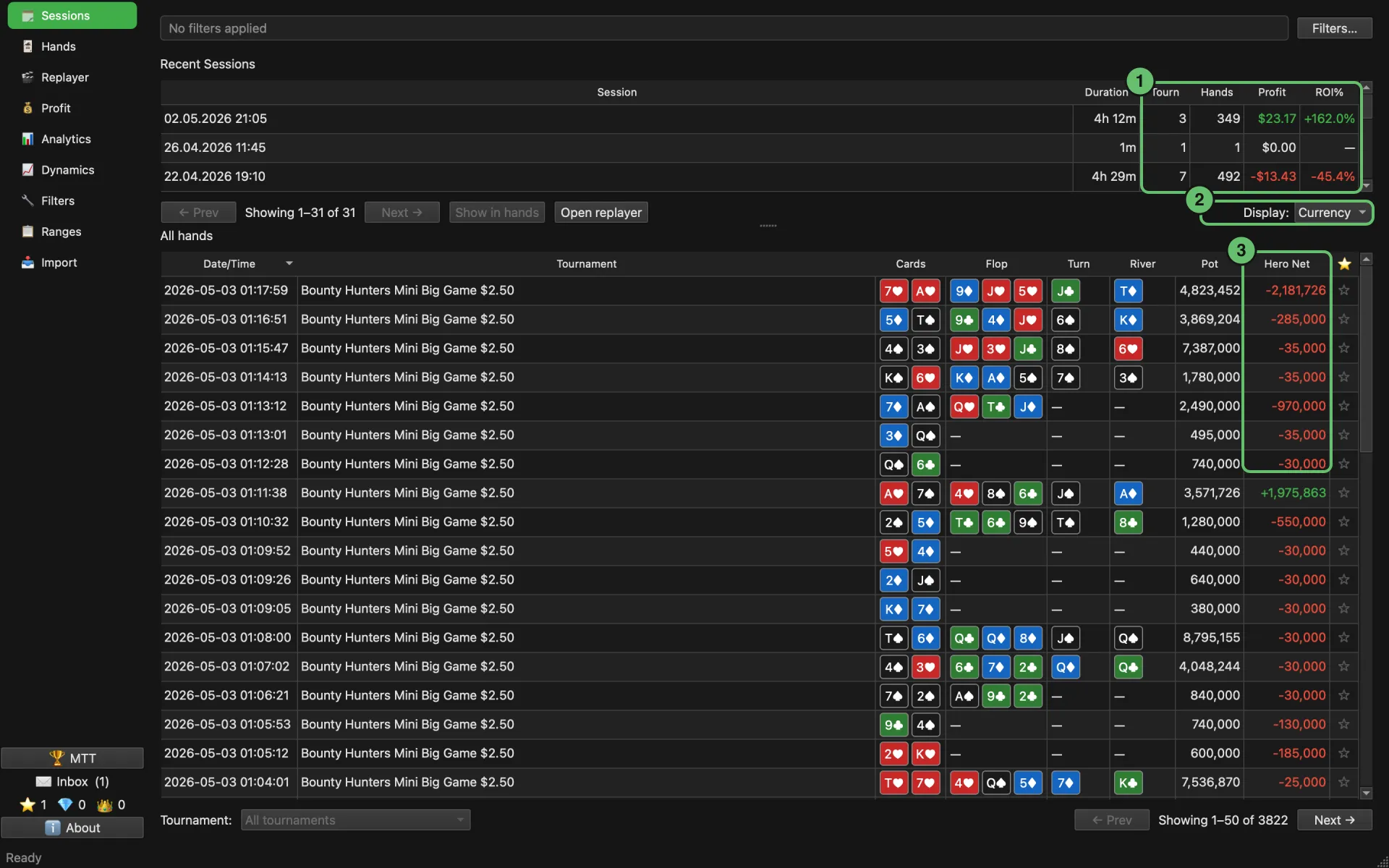Click the panel splitter grip dots

tap(768, 226)
